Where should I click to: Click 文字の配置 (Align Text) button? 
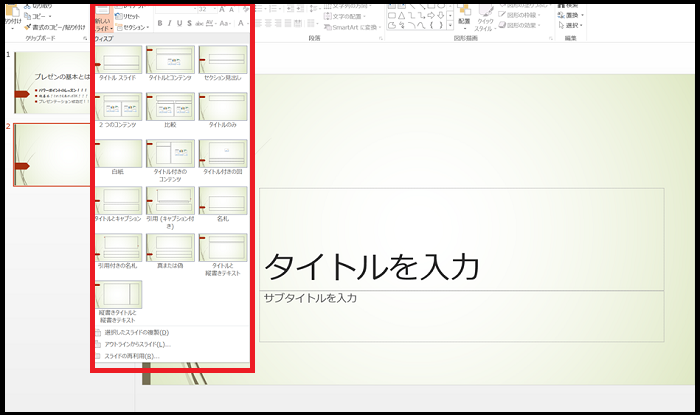point(344,17)
